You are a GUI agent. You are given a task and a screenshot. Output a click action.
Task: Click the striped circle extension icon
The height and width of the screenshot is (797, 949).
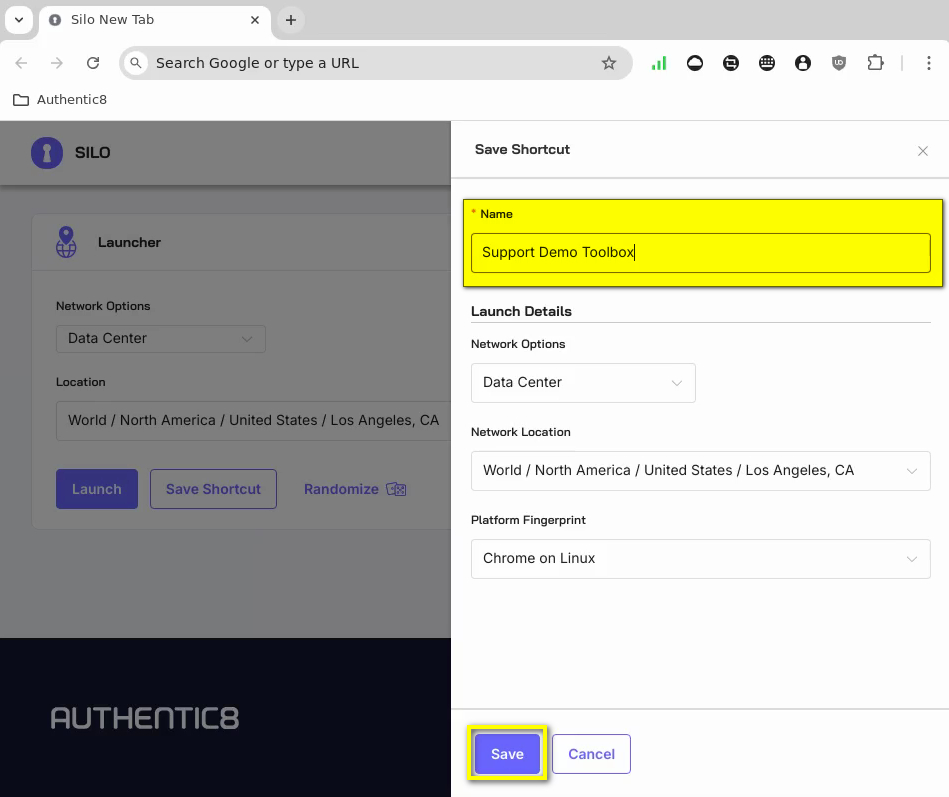coord(731,63)
